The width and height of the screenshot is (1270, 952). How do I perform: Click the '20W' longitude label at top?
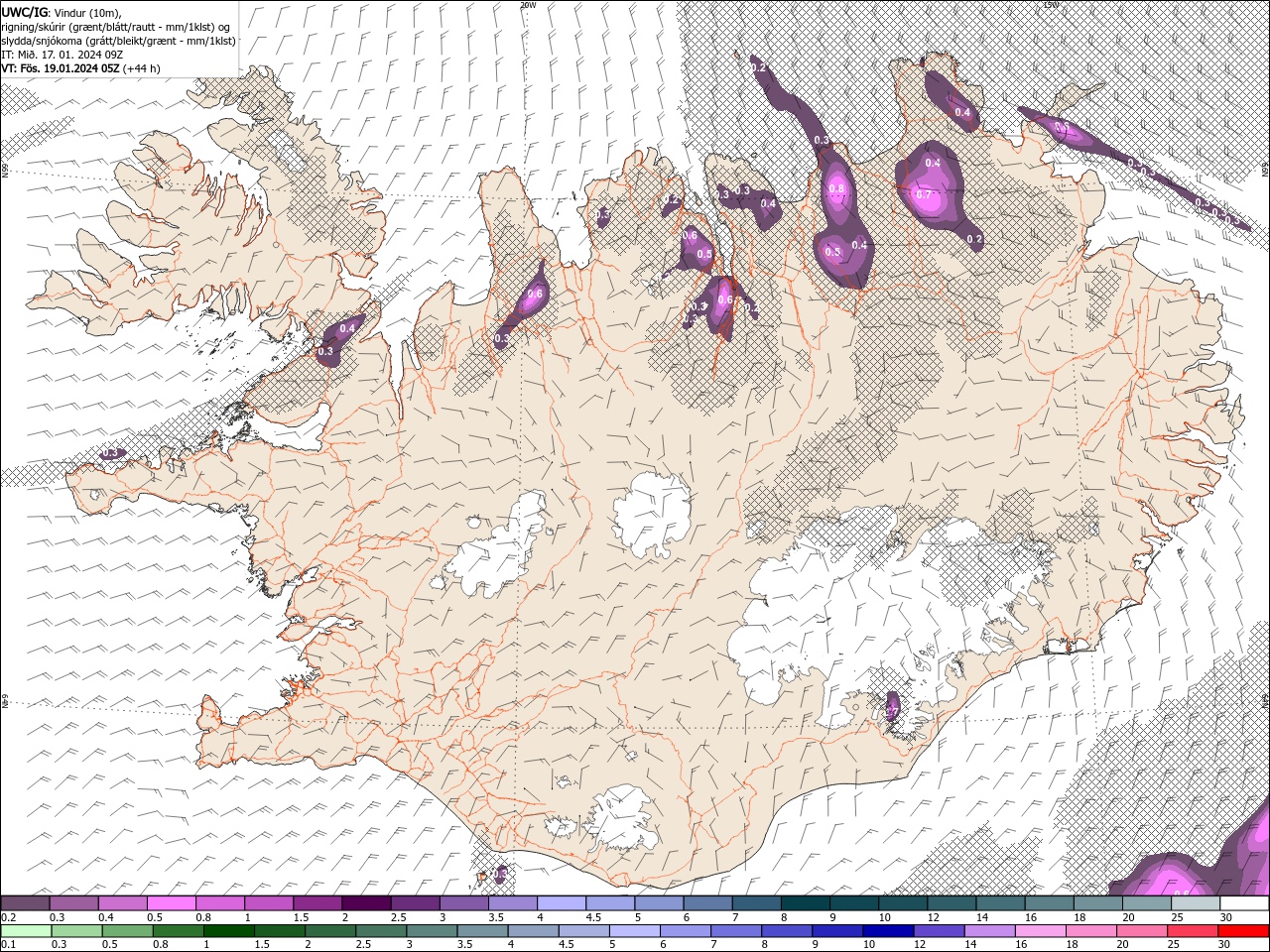tap(527, 4)
